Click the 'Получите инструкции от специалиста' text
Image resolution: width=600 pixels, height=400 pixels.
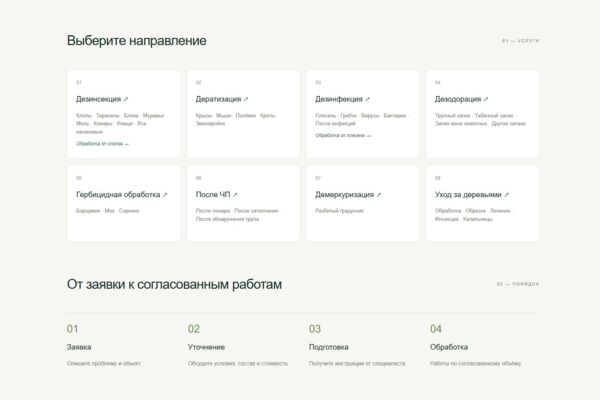pyautogui.click(x=357, y=363)
